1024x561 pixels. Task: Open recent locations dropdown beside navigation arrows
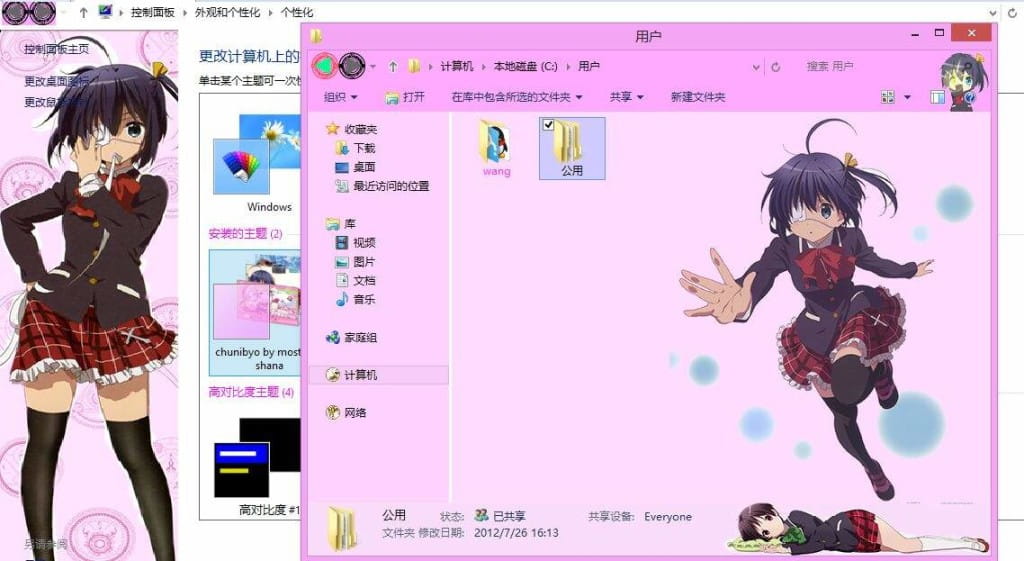(x=373, y=67)
